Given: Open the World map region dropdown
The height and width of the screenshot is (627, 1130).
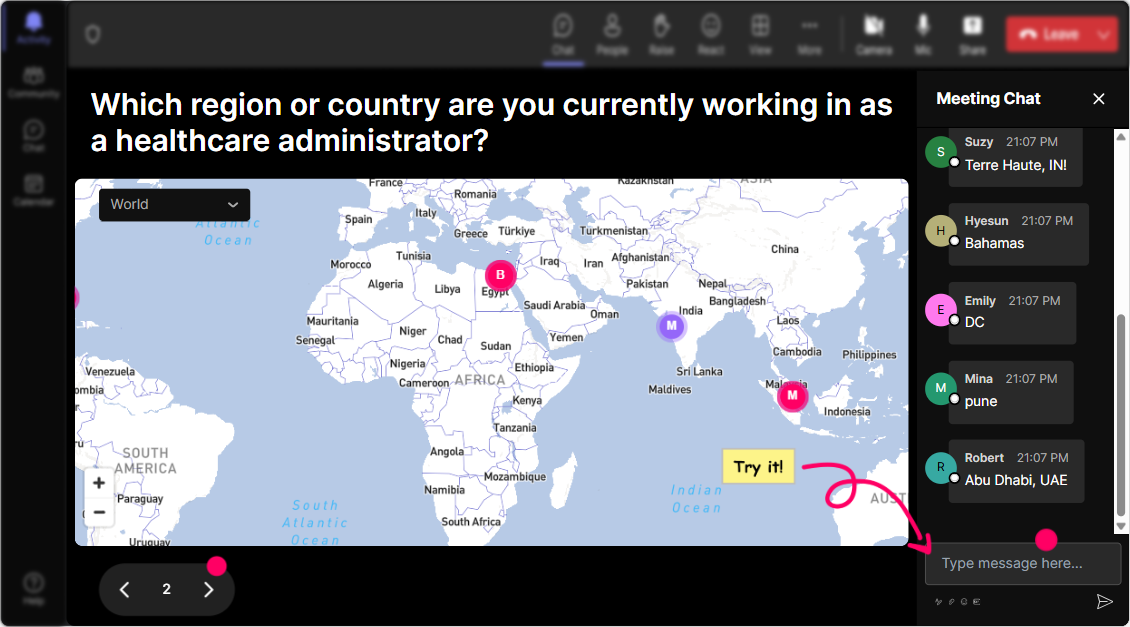Looking at the screenshot, I should pos(174,205).
